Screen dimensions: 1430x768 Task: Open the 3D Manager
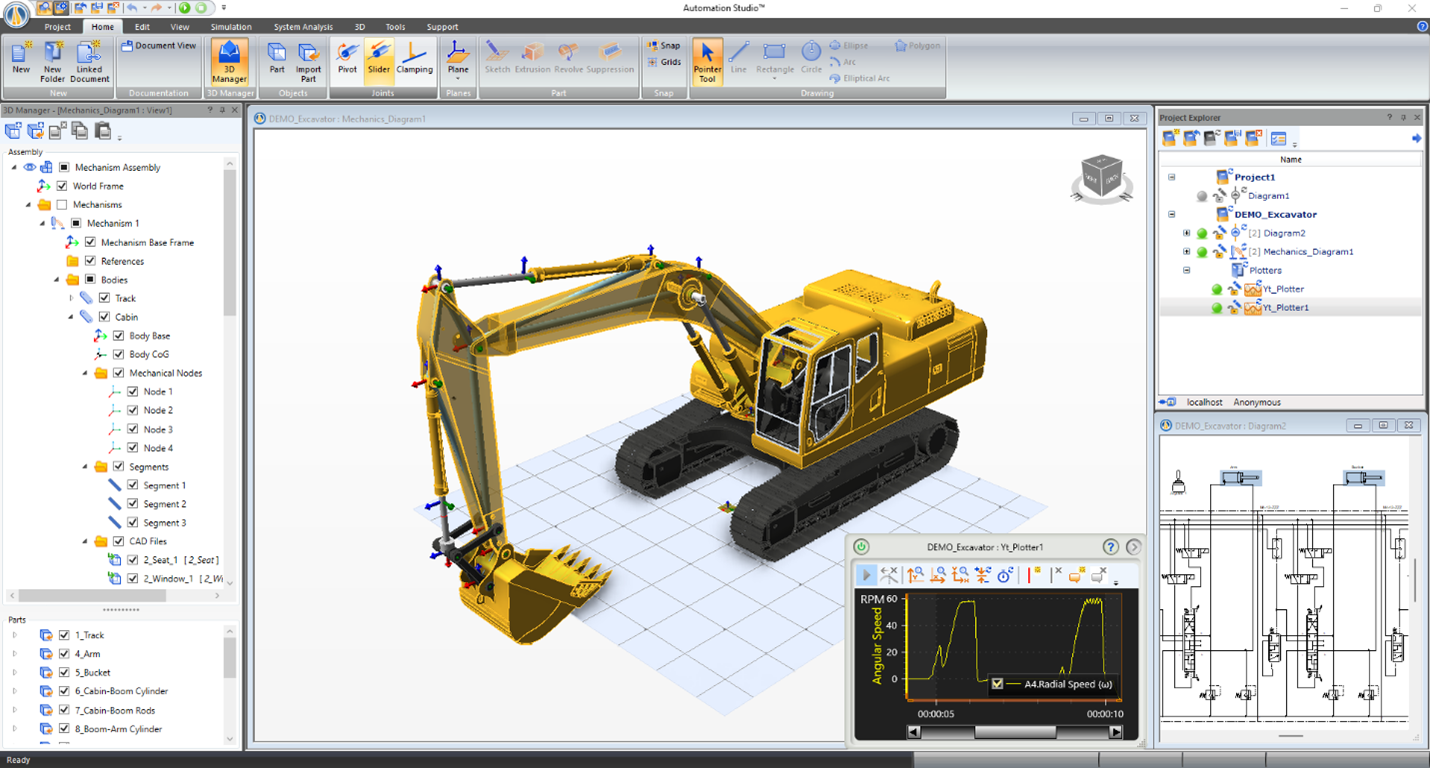tap(229, 61)
